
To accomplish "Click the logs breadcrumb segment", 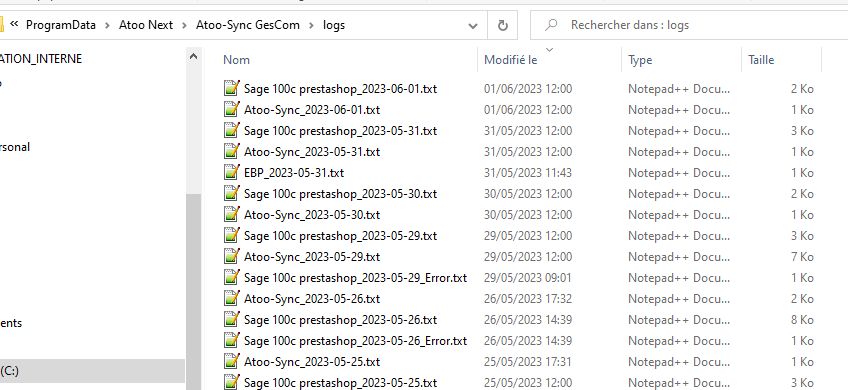I will click(334, 25).
